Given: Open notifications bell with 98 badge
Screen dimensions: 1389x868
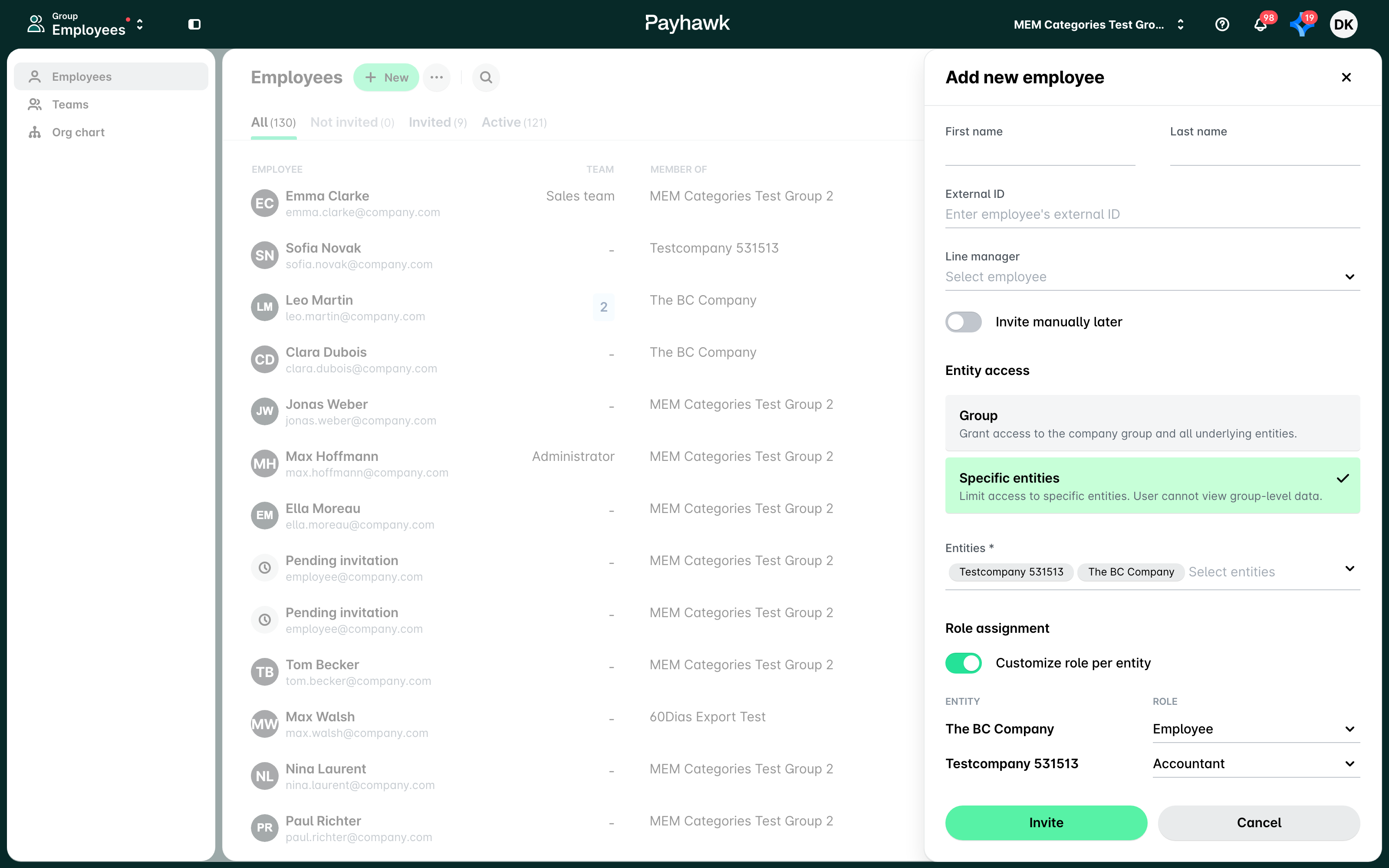Looking at the screenshot, I should pyautogui.click(x=1261, y=24).
